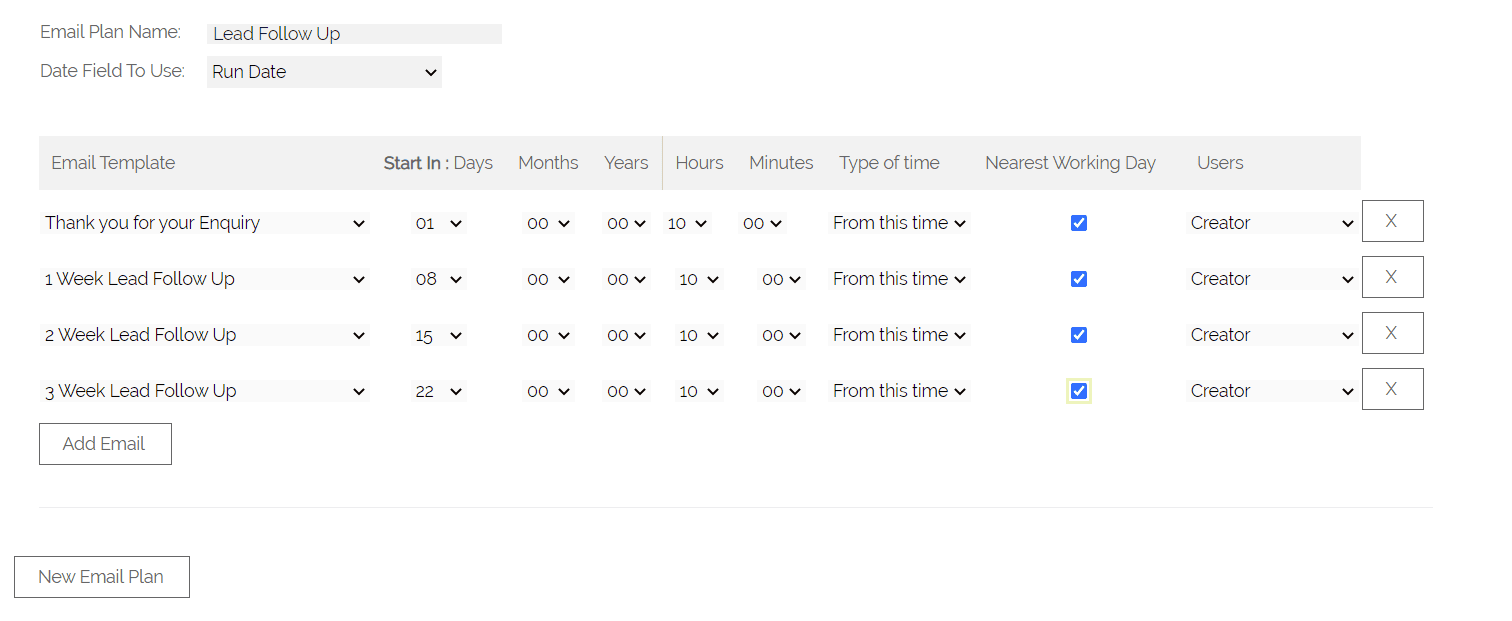The image size is (1512, 621).
Task: Open Minutes dropdown in 1 Week follow up row
Action: coord(781,279)
